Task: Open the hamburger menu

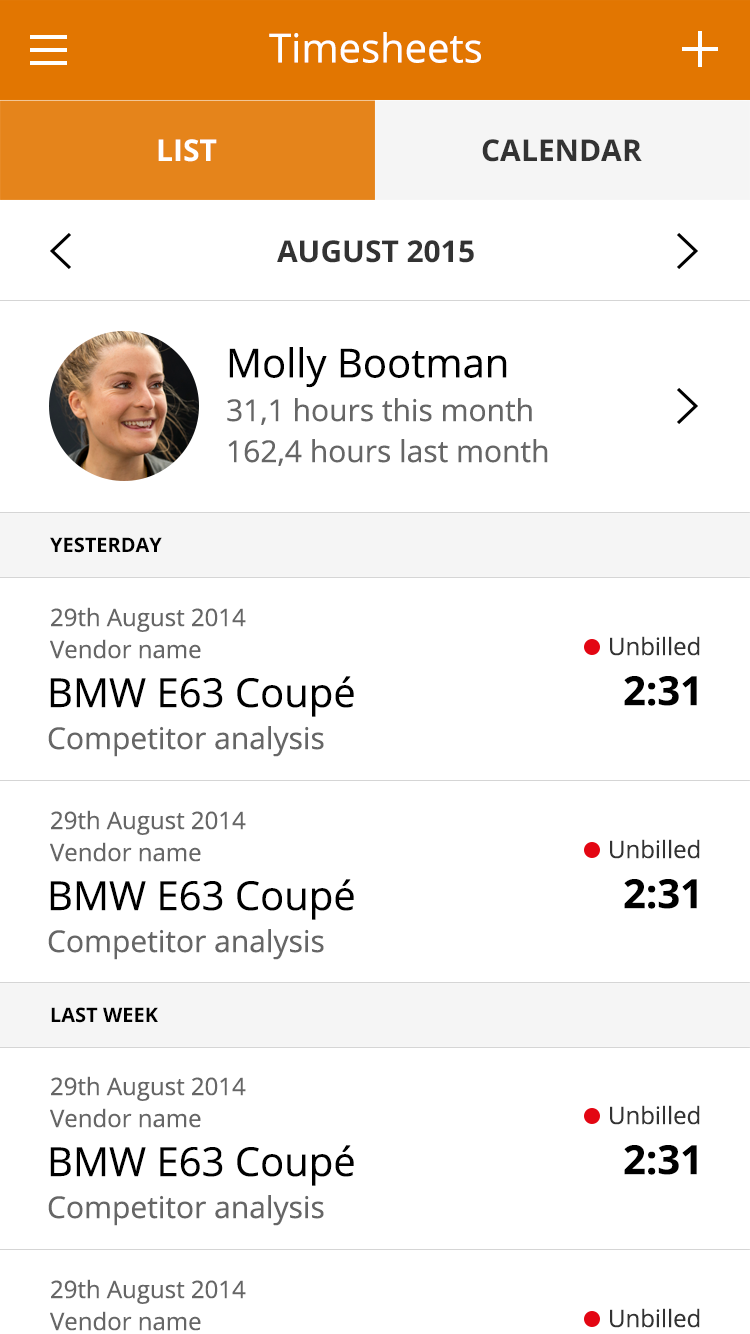Action: click(48, 49)
